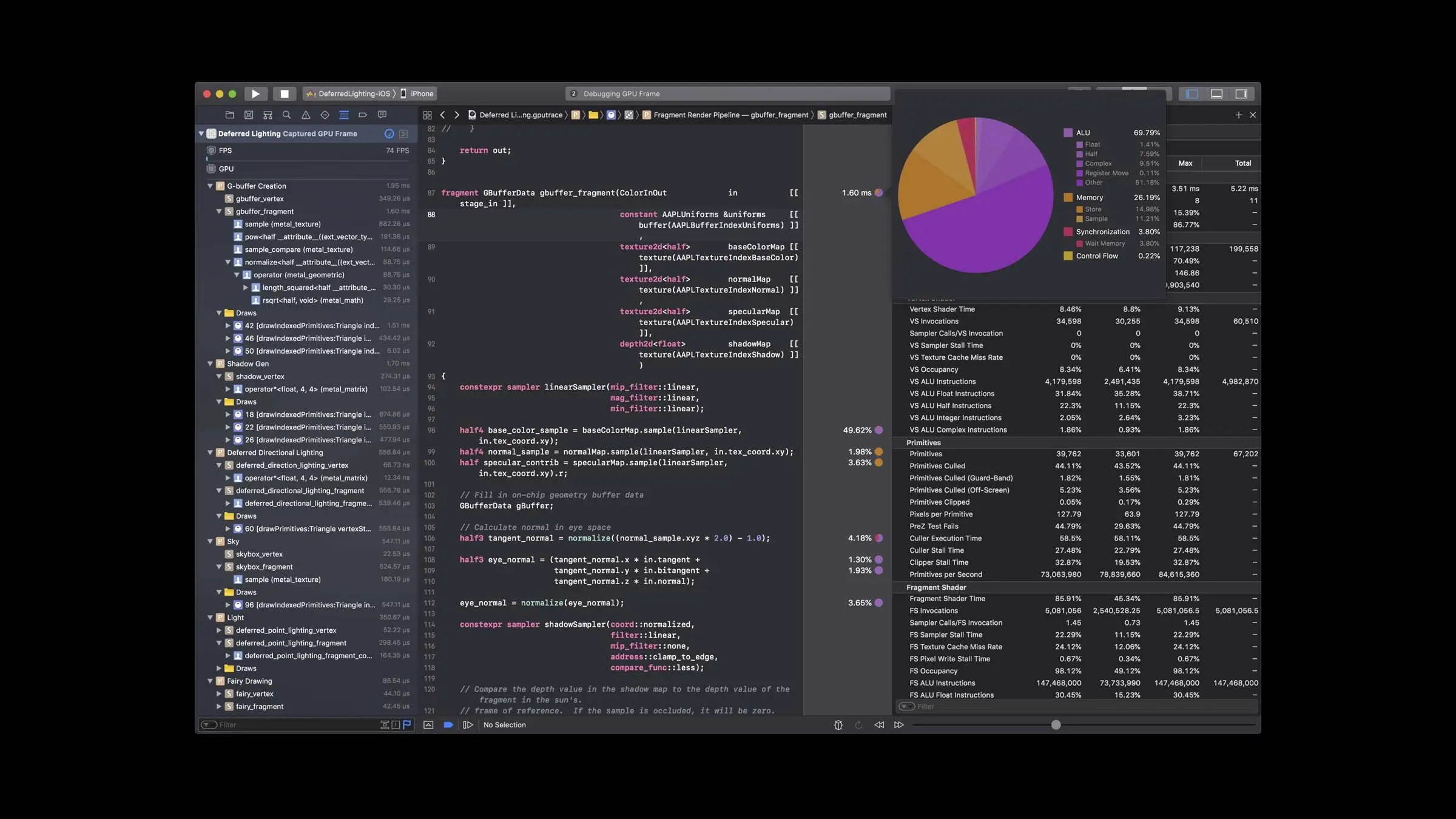Screen dimensions: 1456x819
Task: Collapse the Shadow Gen group
Action: click(211, 364)
